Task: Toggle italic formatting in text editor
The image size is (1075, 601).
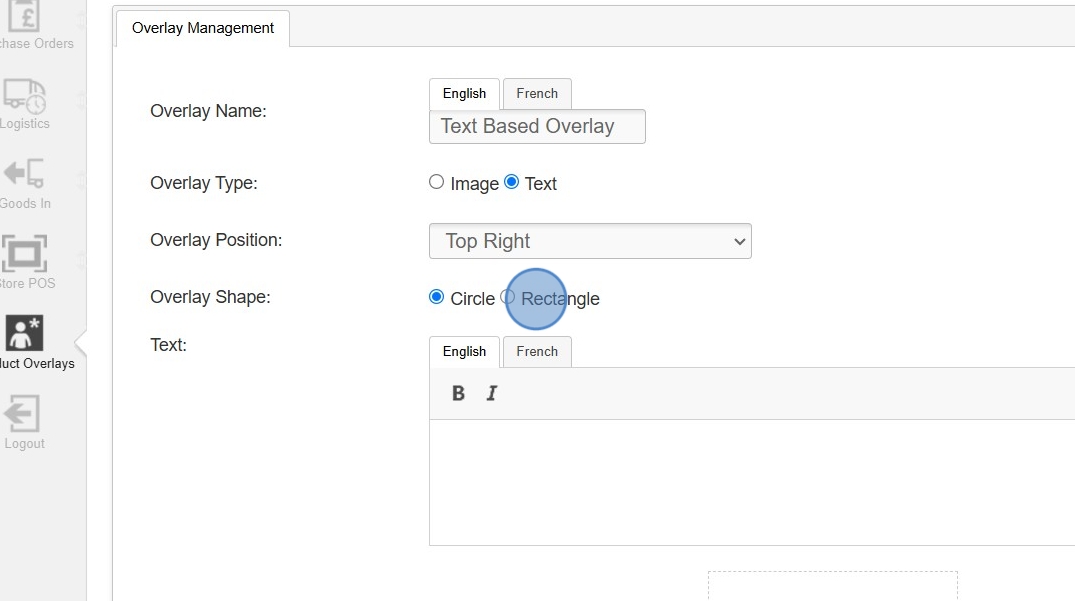Action: point(491,393)
